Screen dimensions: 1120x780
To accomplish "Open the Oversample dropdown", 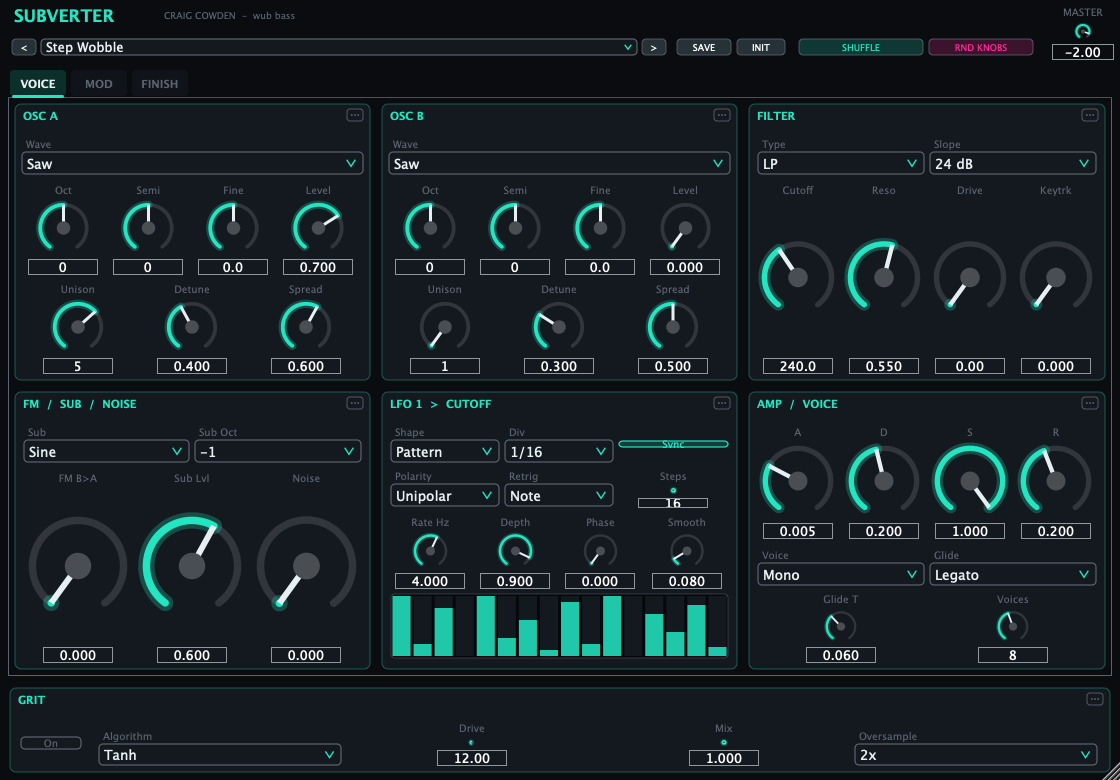I will [x=976, y=754].
